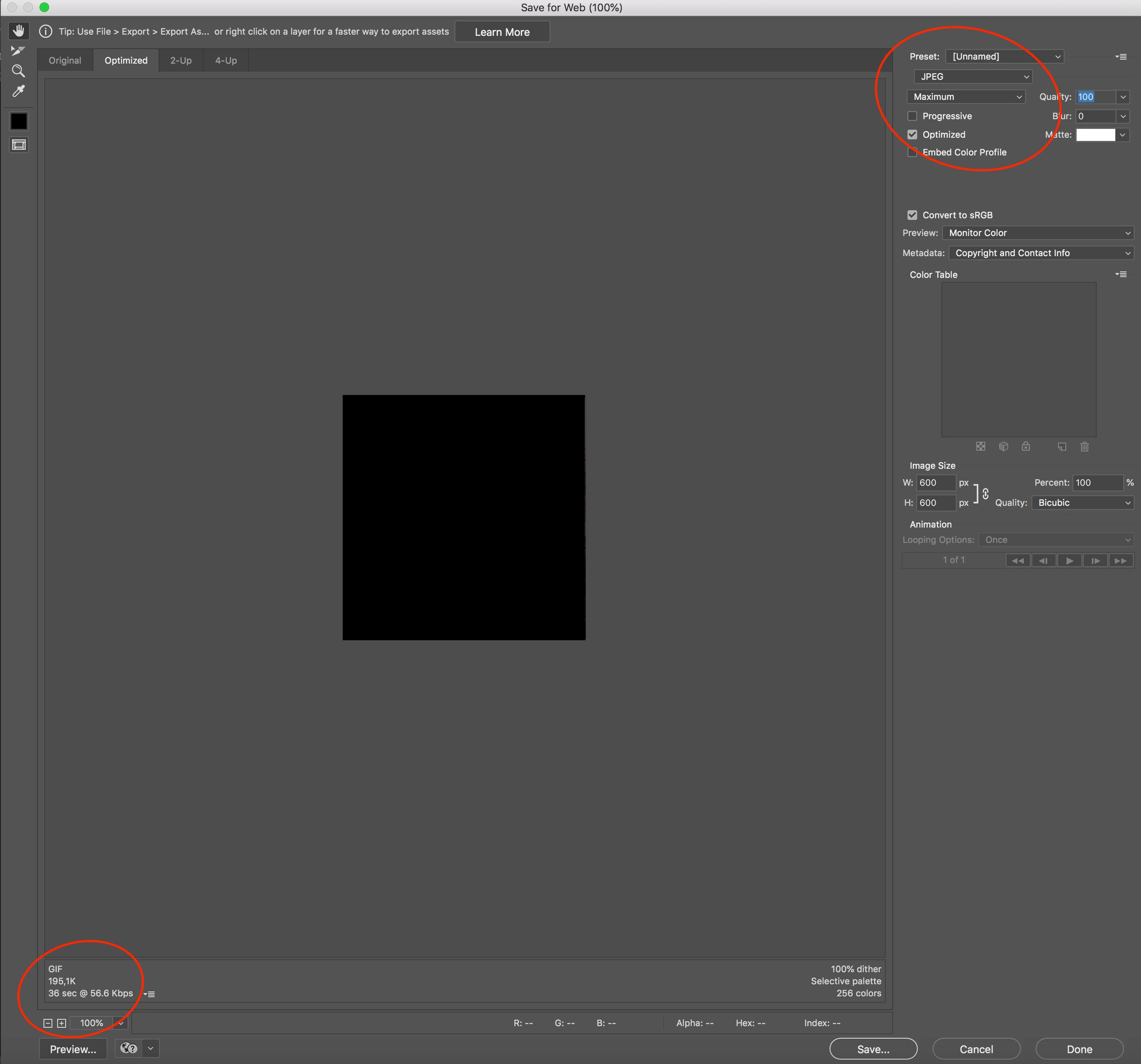The height and width of the screenshot is (1064, 1141).
Task: Select the Eyedropper tool
Action: tap(19, 91)
